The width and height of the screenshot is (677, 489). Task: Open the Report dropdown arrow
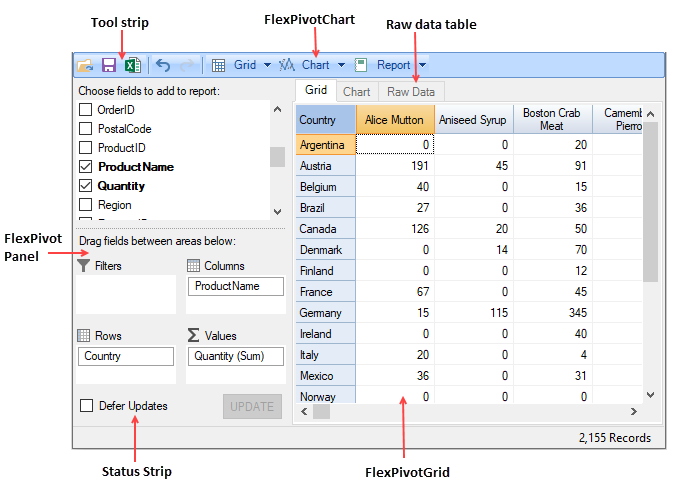[x=422, y=65]
